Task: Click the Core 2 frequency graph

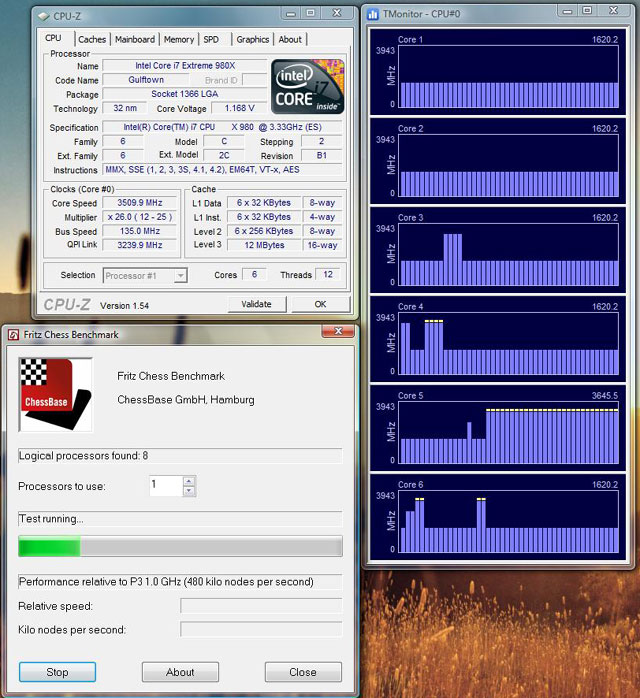Action: pyautogui.click(x=508, y=165)
